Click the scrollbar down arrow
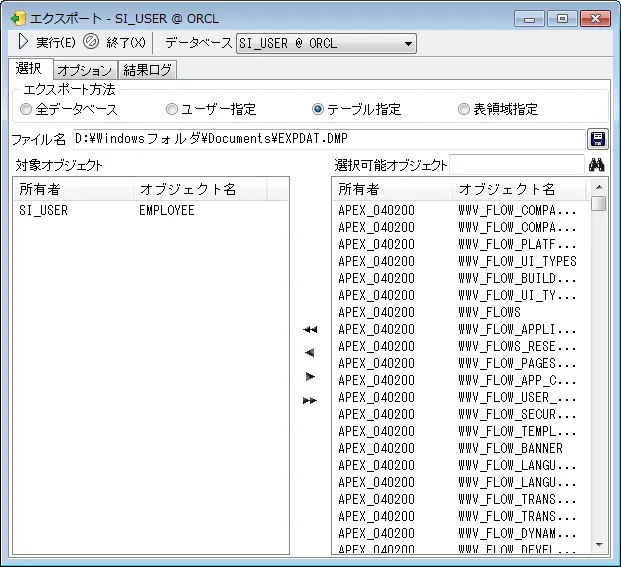The image size is (621, 567). [x=599, y=545]
